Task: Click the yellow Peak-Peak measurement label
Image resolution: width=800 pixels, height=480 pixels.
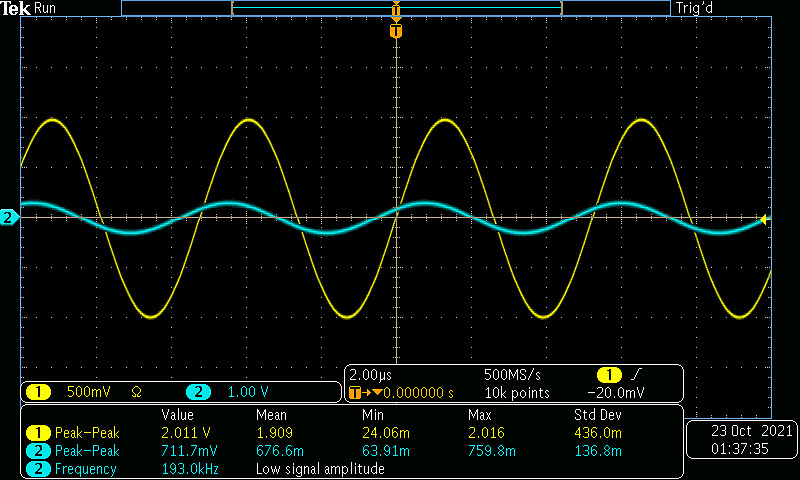Action: [x=87, y=433]
